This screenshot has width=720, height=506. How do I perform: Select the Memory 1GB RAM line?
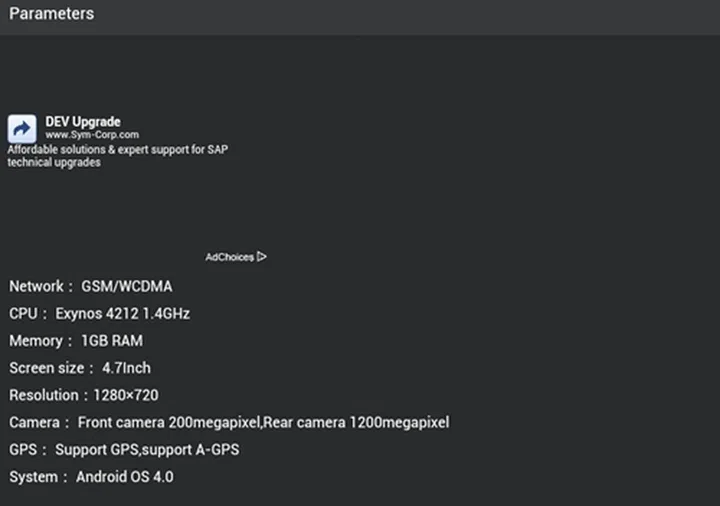click(x=76, y=341)
